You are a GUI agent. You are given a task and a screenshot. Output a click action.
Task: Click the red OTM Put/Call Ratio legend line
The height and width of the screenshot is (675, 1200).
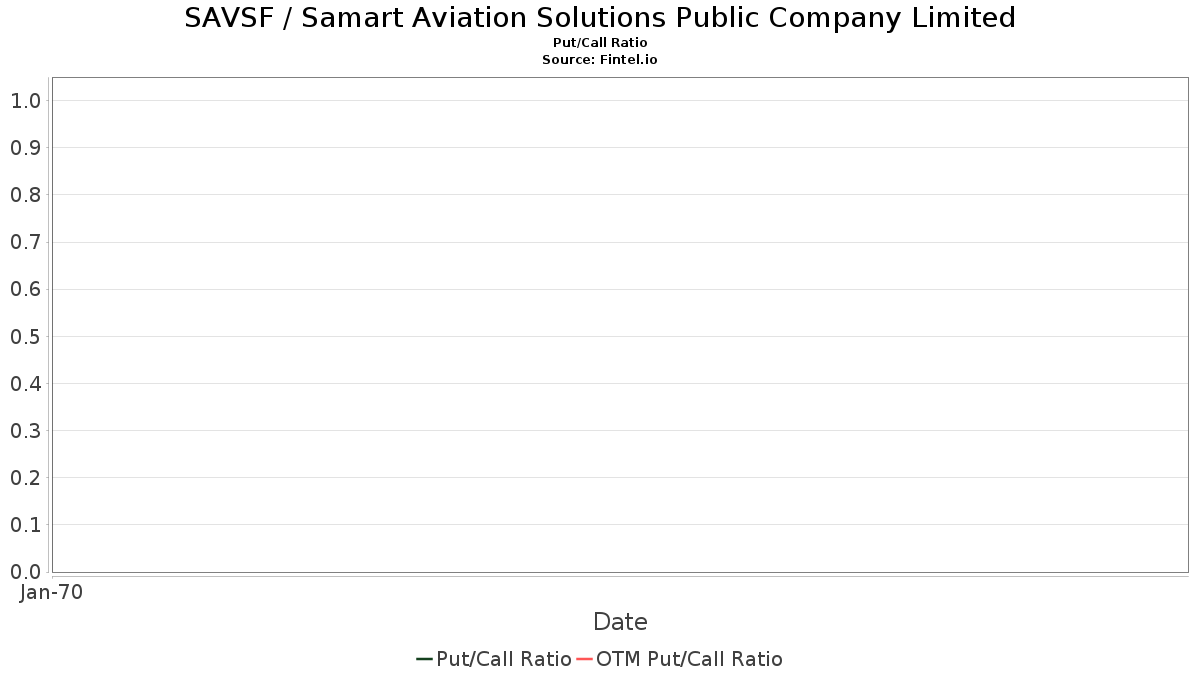coord(585,659)
